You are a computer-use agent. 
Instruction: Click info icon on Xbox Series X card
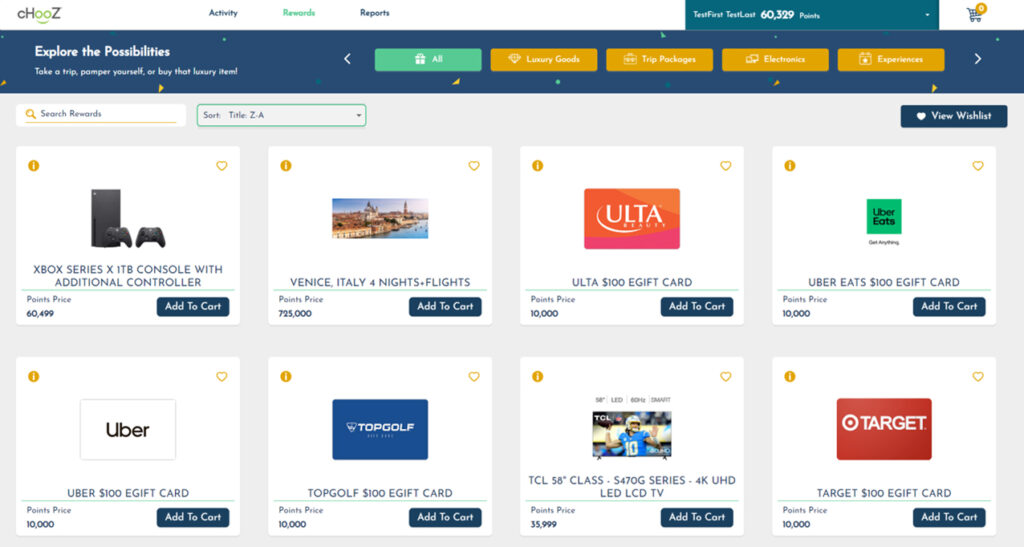34,166
